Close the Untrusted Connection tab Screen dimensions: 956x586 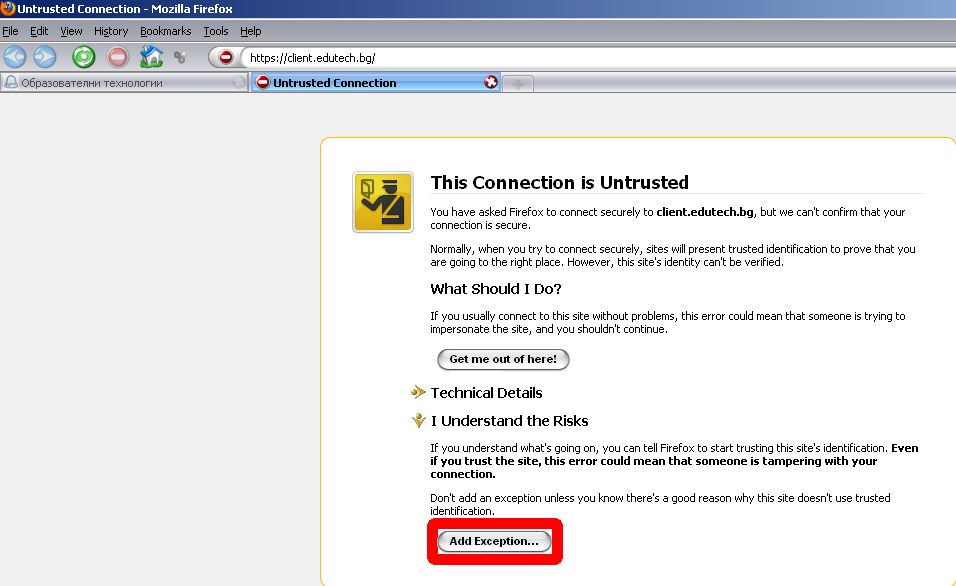tap(491, 82)
